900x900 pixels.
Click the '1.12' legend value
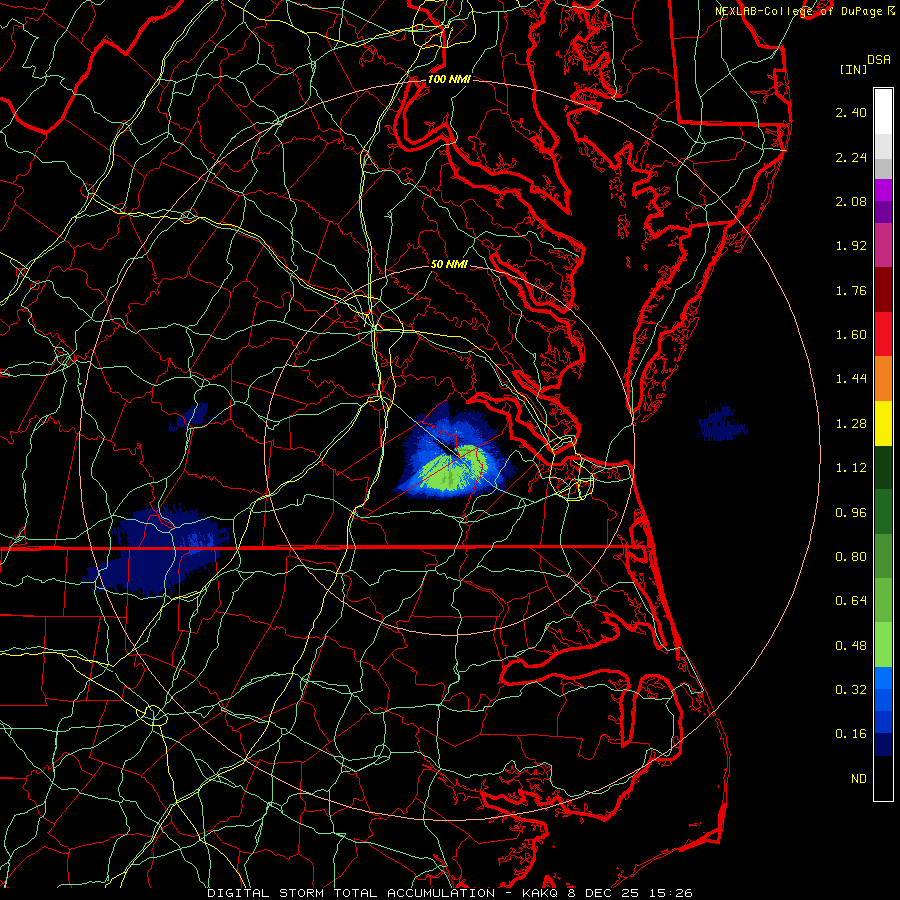(851, 468)
